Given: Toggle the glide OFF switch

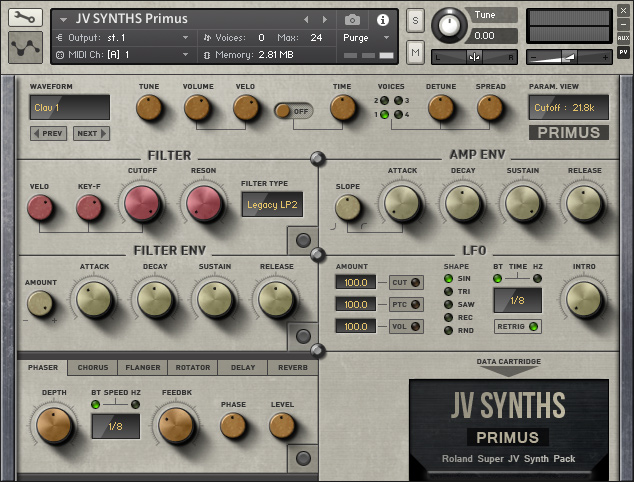Looking at the screenshot, I should tap(293, 111).
